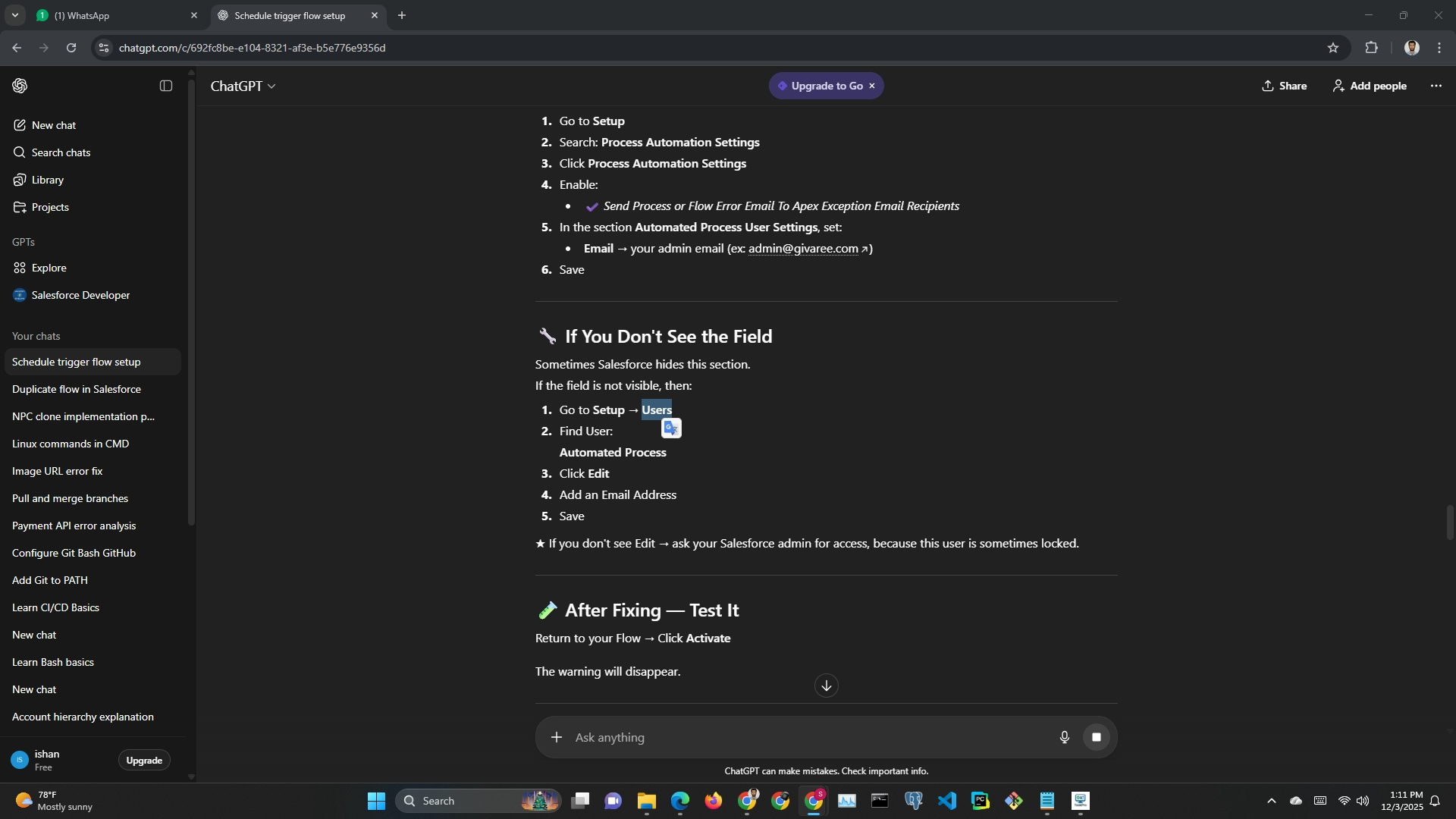Open the Library section
The image size is (1456, 819).
pos(47,180)
